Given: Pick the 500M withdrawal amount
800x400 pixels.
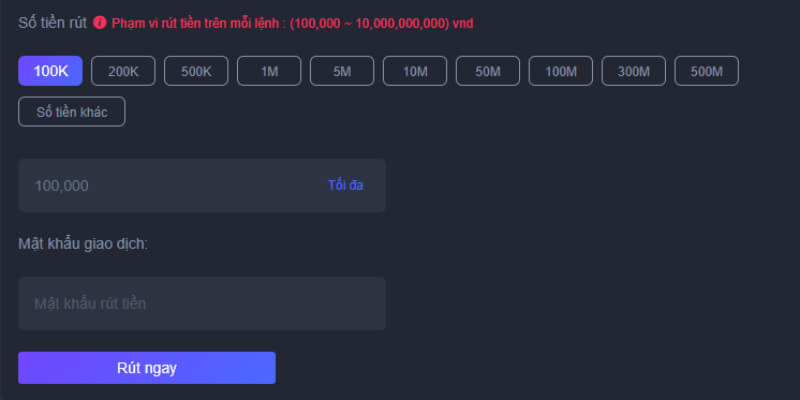Looking at the screenshot, I should (707, 71).
